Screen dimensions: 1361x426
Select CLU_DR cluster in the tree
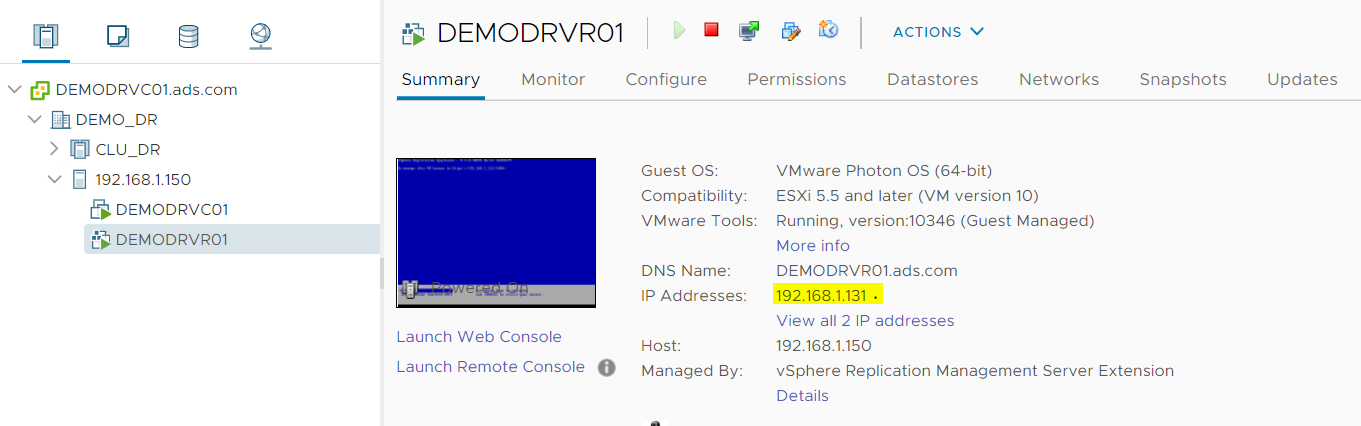click(128, 150)
